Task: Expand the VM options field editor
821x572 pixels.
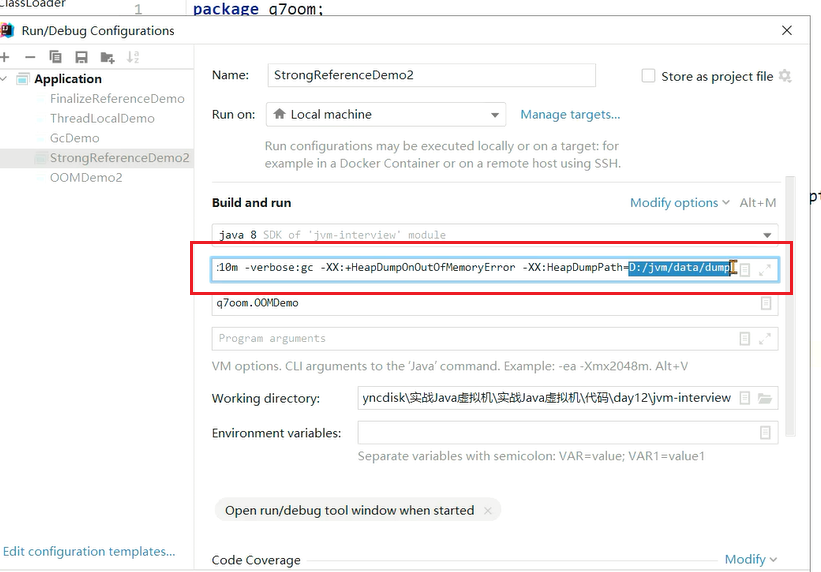Action: [765, 270]
